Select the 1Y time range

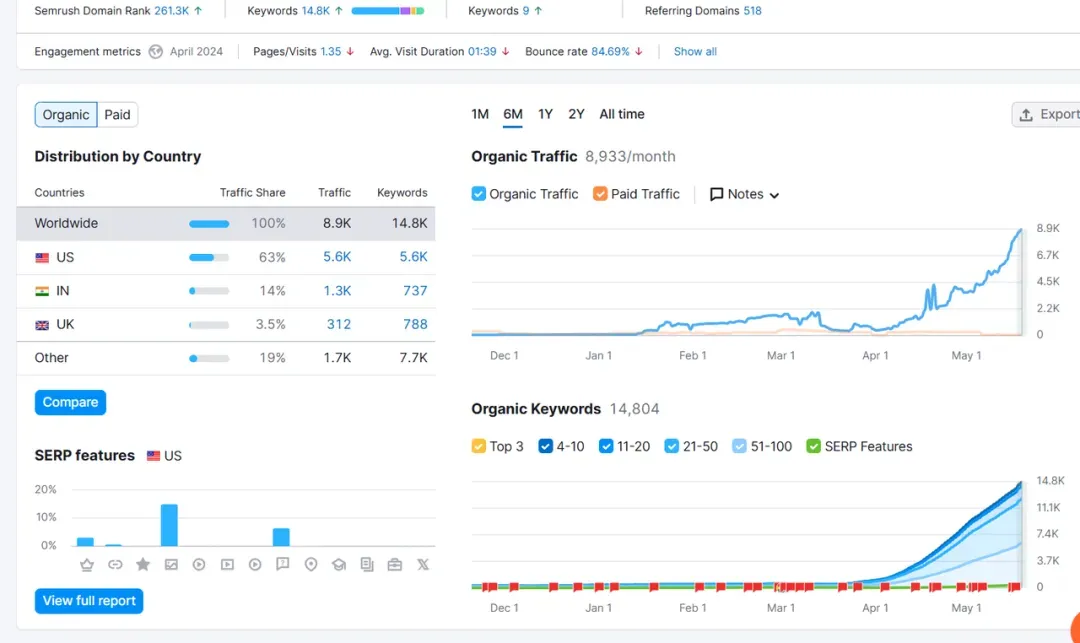[545, 114]
